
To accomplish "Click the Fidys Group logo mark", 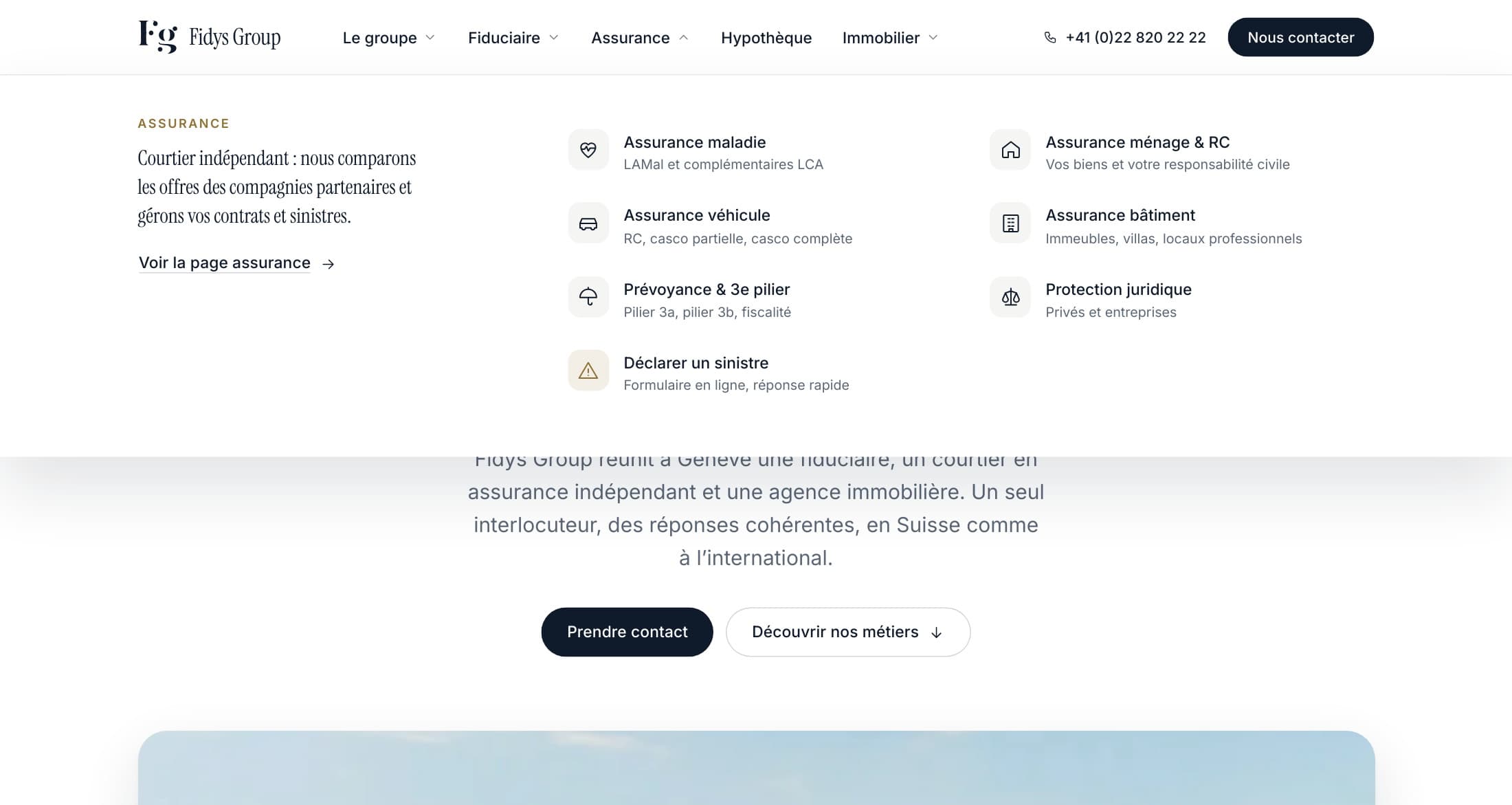I will tap(157, 37).
